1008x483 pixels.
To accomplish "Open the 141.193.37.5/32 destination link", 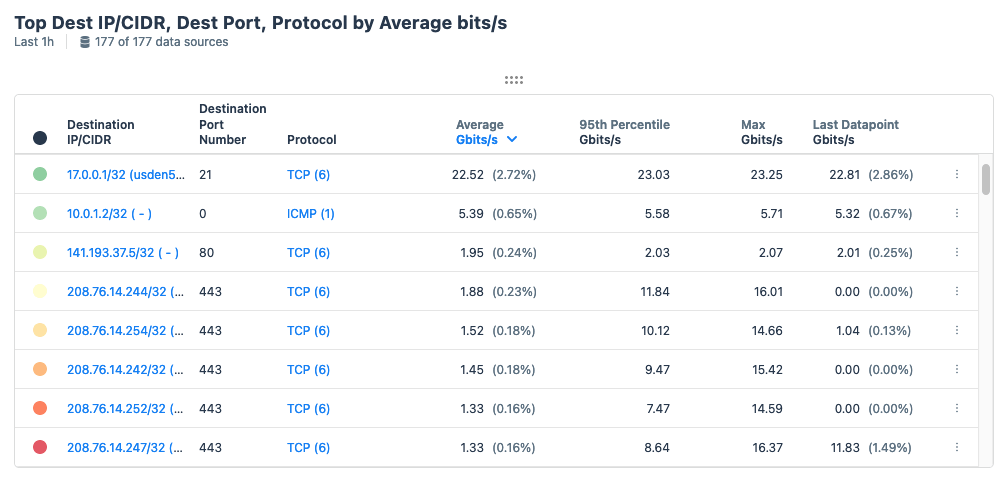I will pos(122,252).
